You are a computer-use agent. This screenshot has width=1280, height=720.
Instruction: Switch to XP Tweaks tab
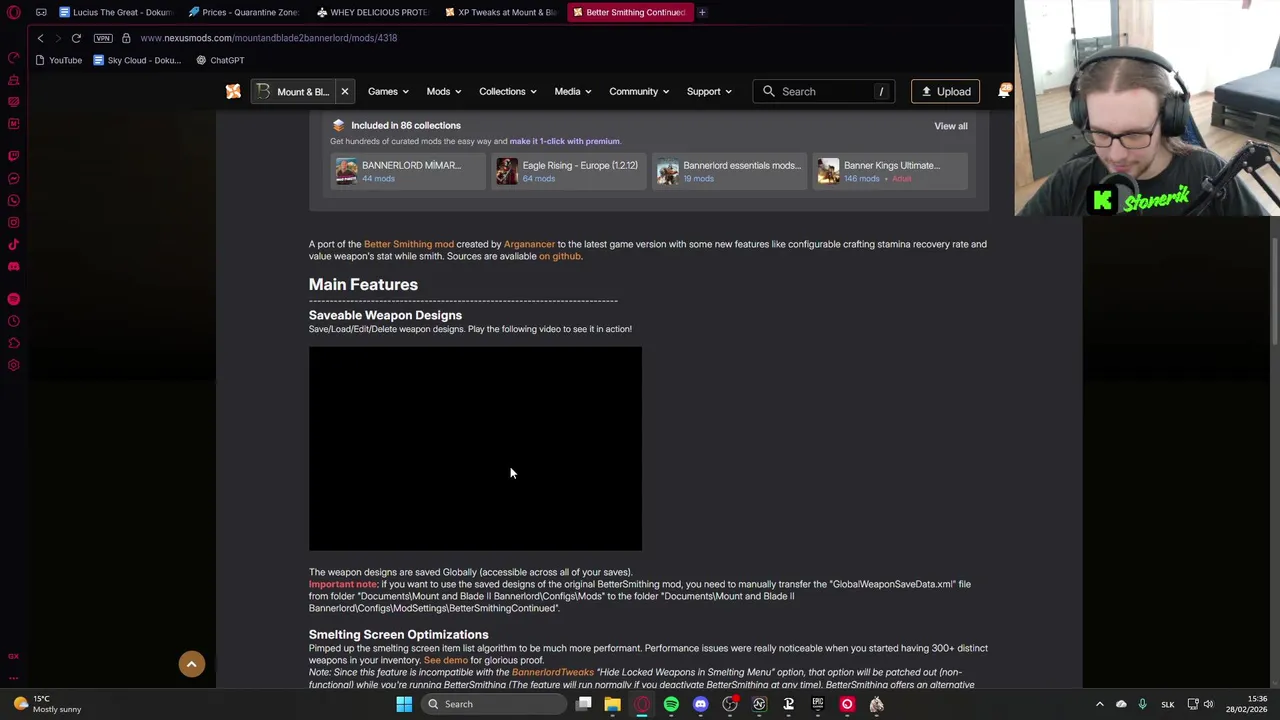(x=499, y=12)
